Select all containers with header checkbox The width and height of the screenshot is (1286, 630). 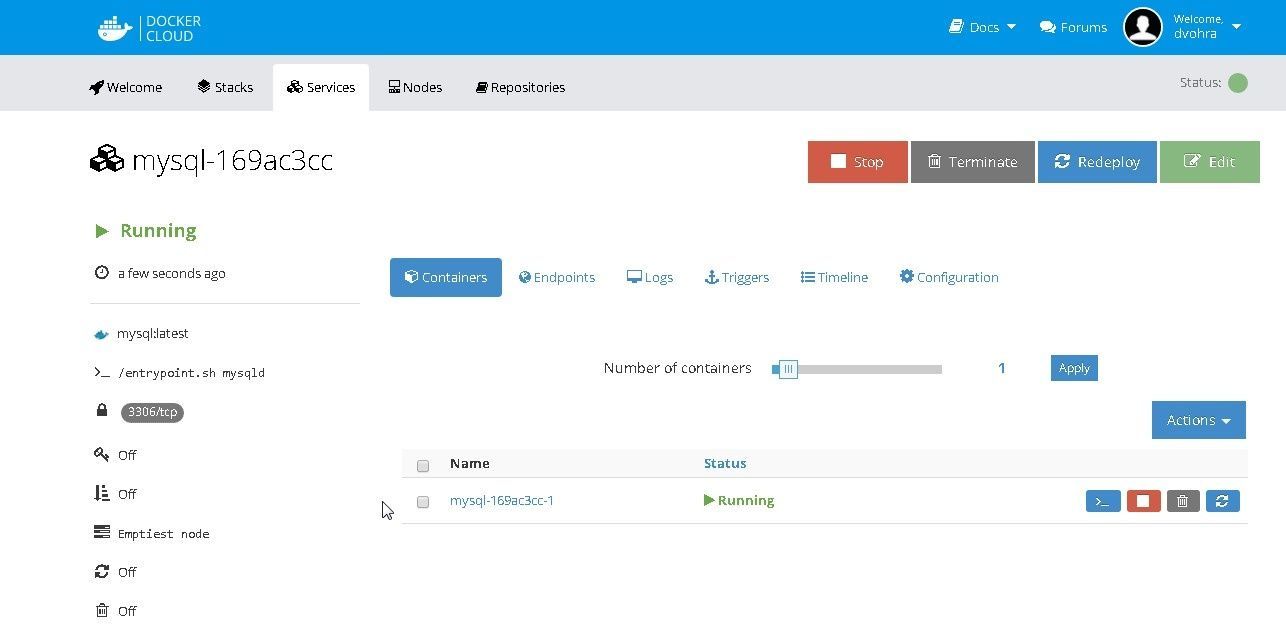click(x=423, y=466)
